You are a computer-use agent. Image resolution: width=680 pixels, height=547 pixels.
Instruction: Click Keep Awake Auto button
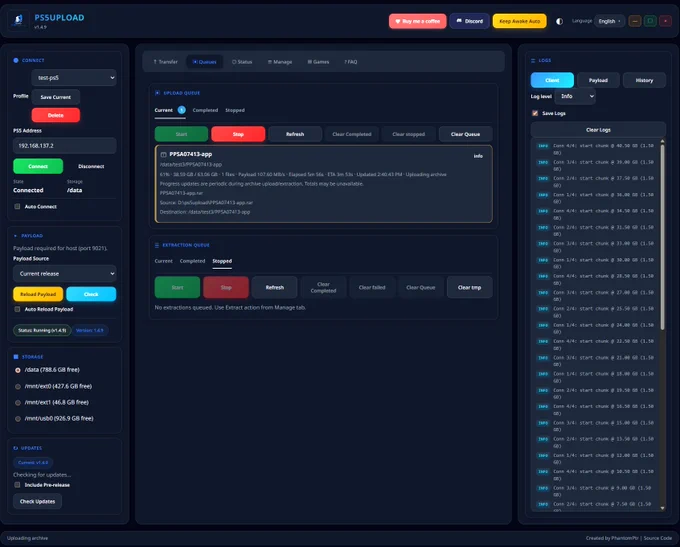[520, 21]
